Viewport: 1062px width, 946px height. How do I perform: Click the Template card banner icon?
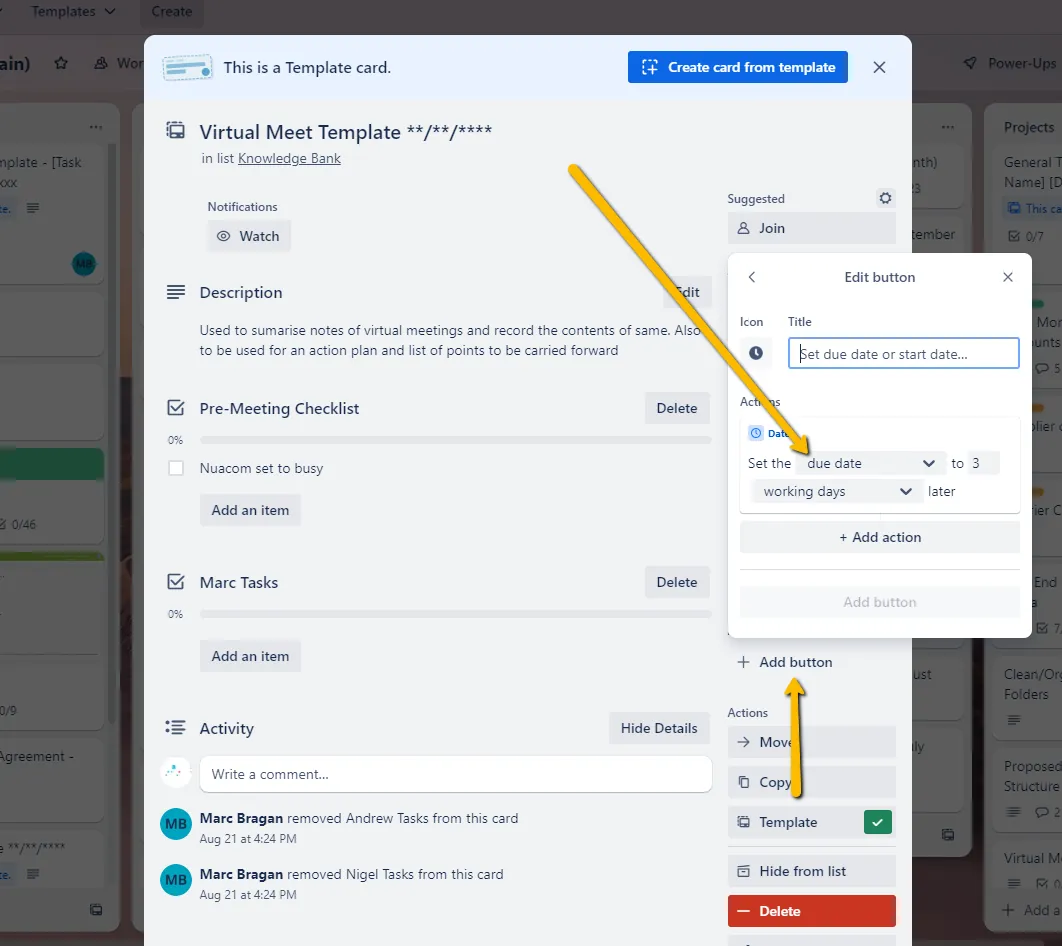[x=187, y=68]
